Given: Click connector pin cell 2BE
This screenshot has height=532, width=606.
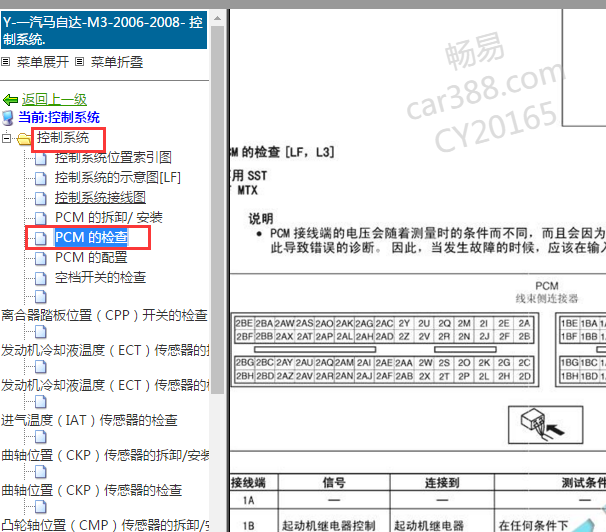Looking at the screenshot, I should 244,323.
